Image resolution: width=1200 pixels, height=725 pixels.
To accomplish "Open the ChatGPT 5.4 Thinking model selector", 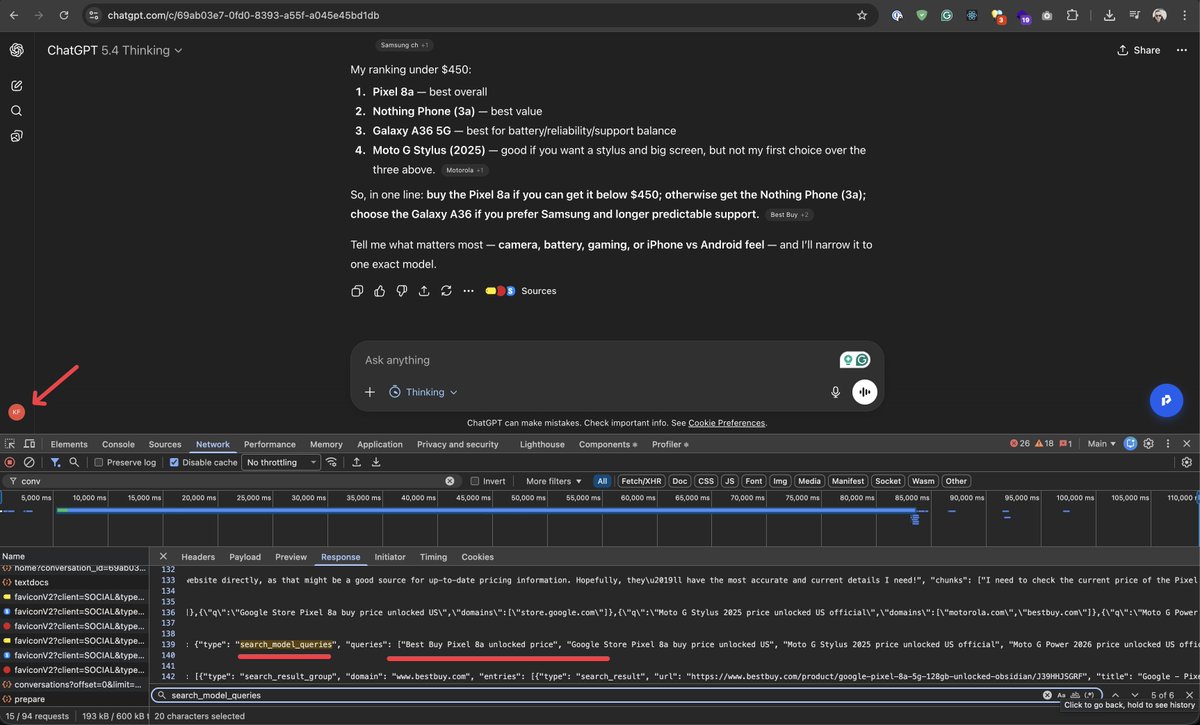I will pyautogui.click(x=115, y=50).
